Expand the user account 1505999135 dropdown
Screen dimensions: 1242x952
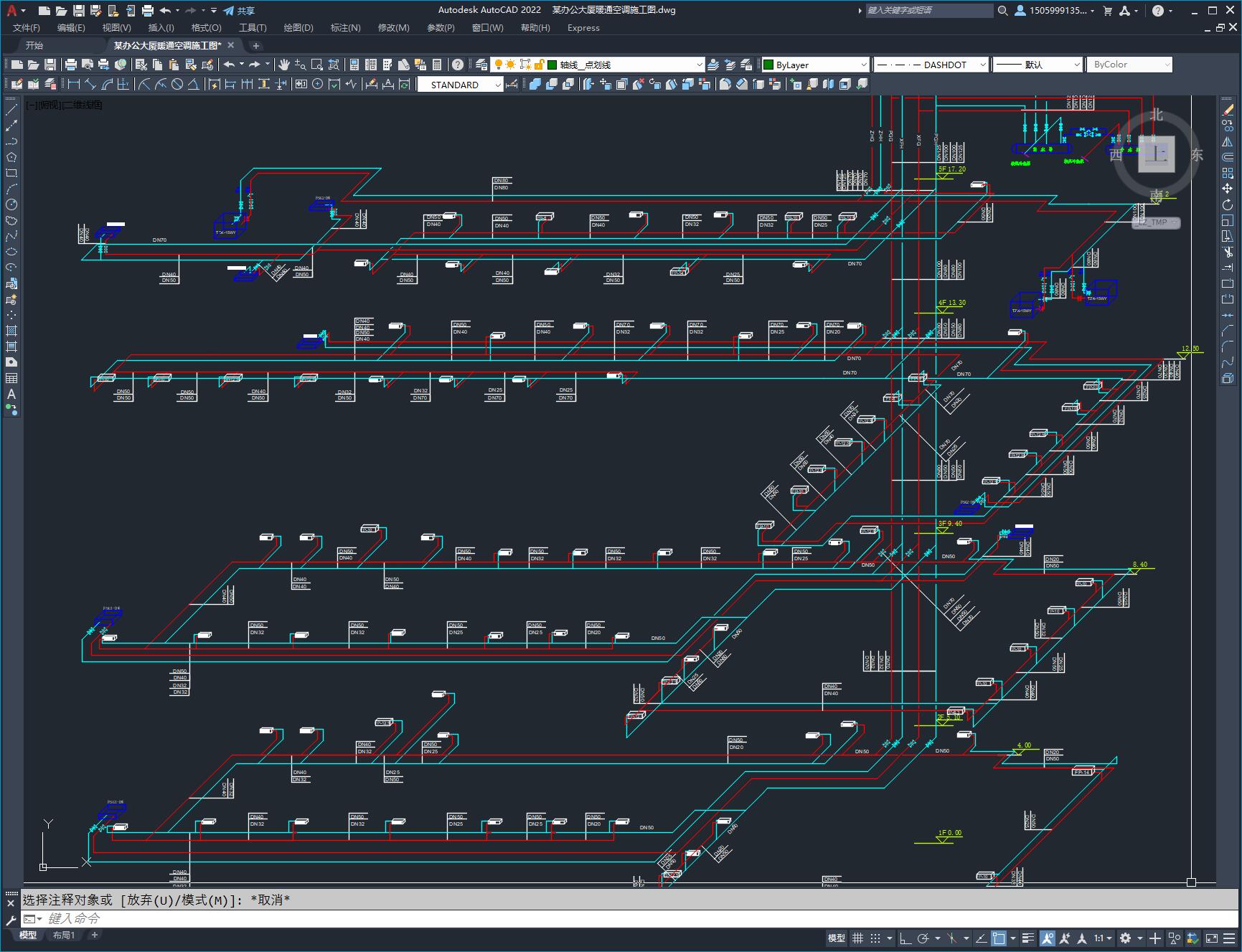[1055, 11]
